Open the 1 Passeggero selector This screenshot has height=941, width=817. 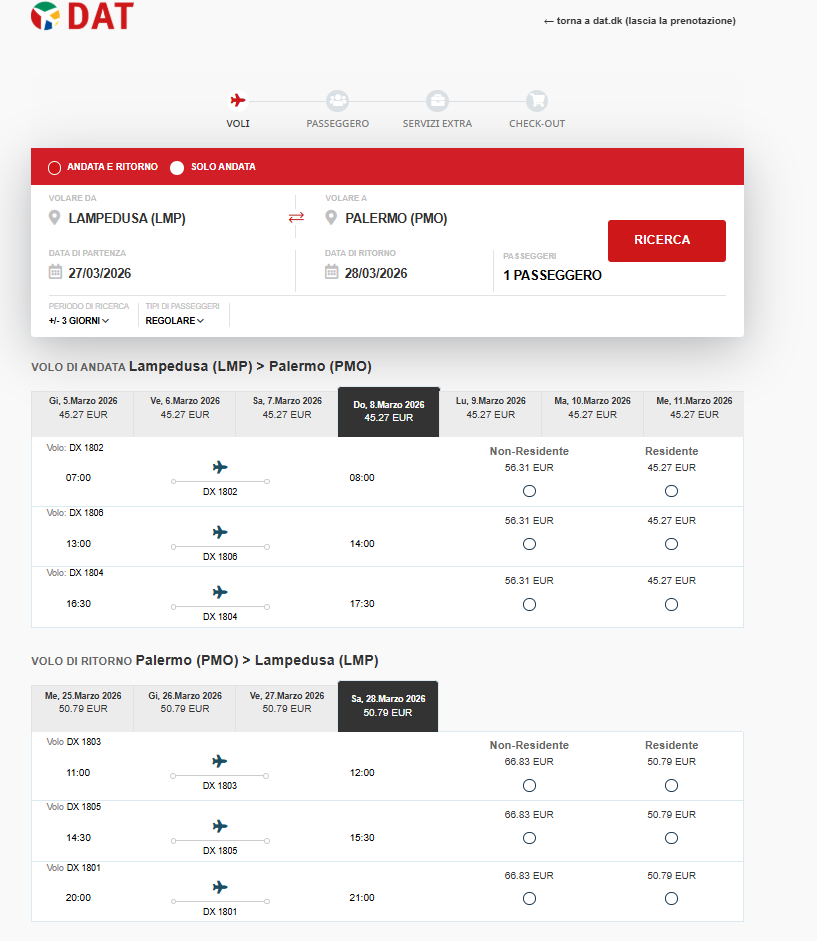coord(552,275)
